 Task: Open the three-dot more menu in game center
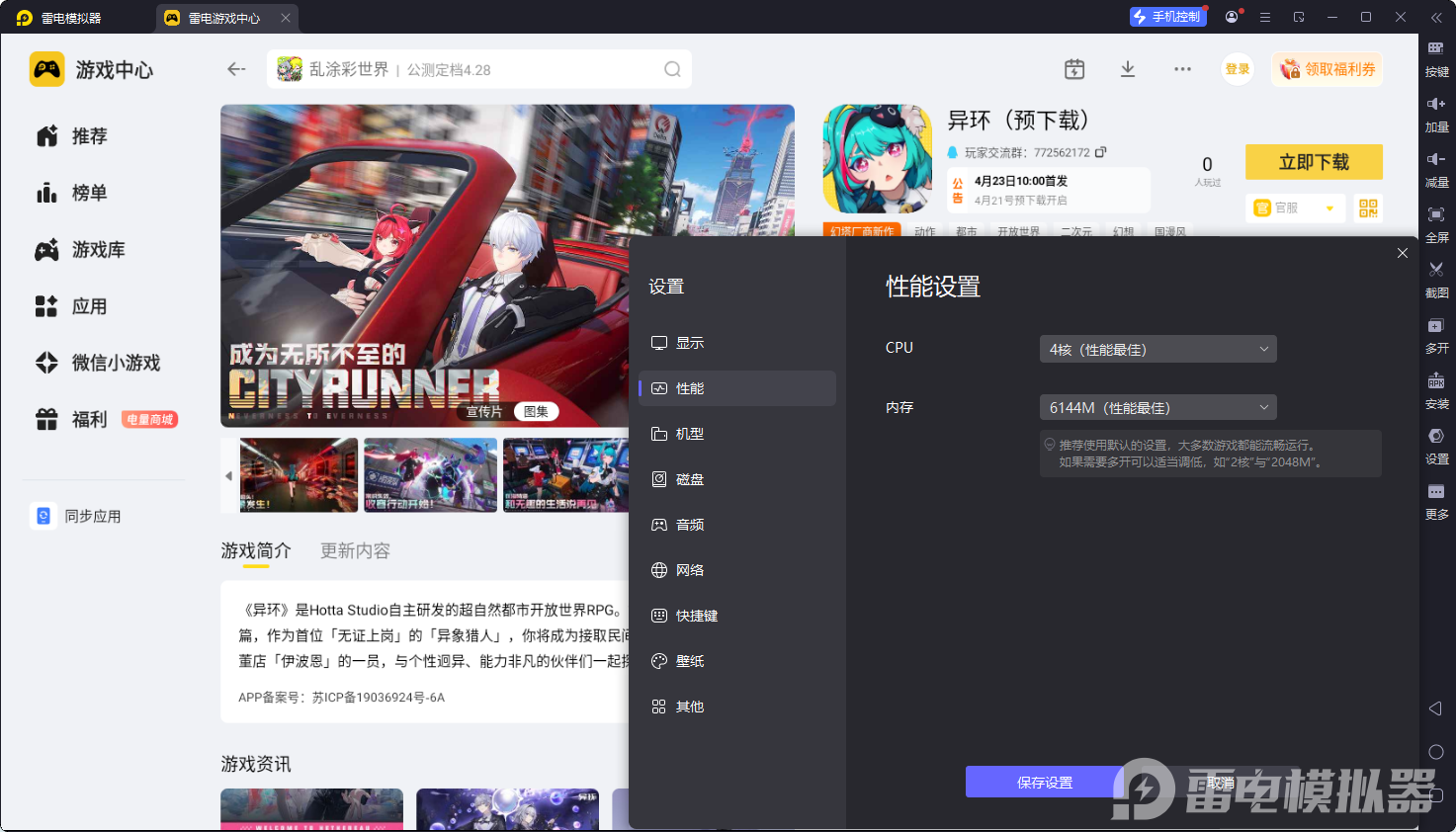1182,69
